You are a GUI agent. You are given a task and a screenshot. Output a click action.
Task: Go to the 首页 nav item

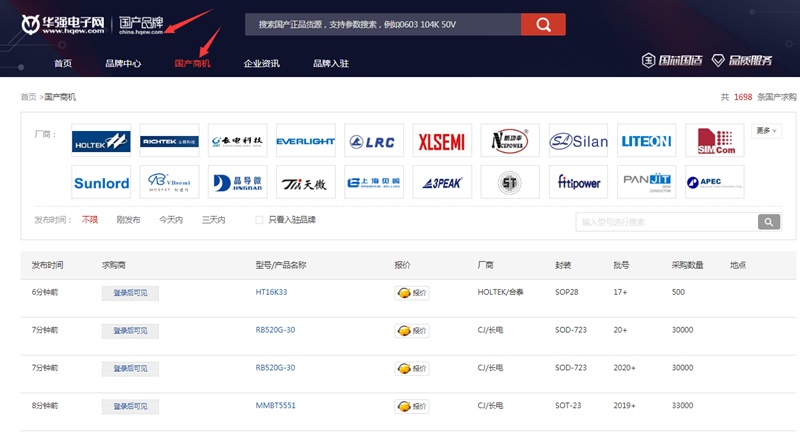(x=63, y=63)
